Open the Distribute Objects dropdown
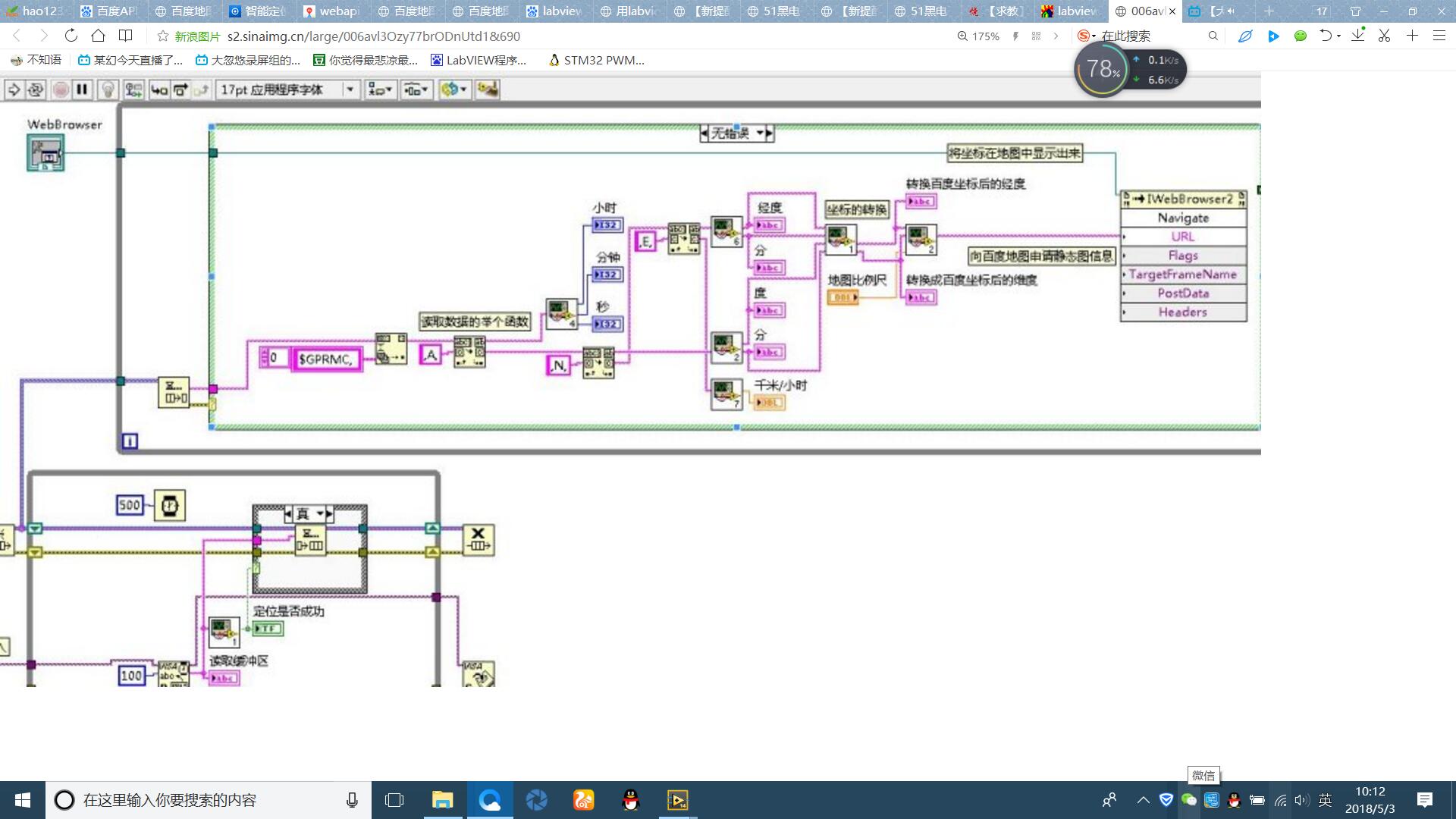This screenshot has width=1456, height=819. point(416,89)
